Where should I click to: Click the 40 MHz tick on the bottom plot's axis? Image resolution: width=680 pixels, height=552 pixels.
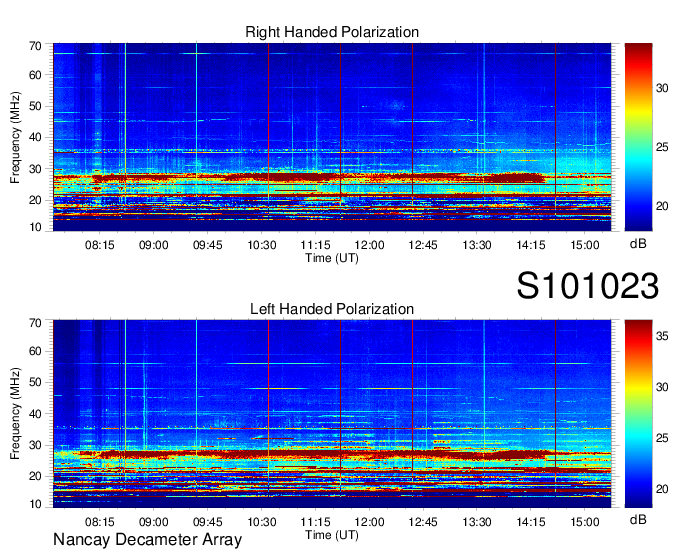(35, 414)
